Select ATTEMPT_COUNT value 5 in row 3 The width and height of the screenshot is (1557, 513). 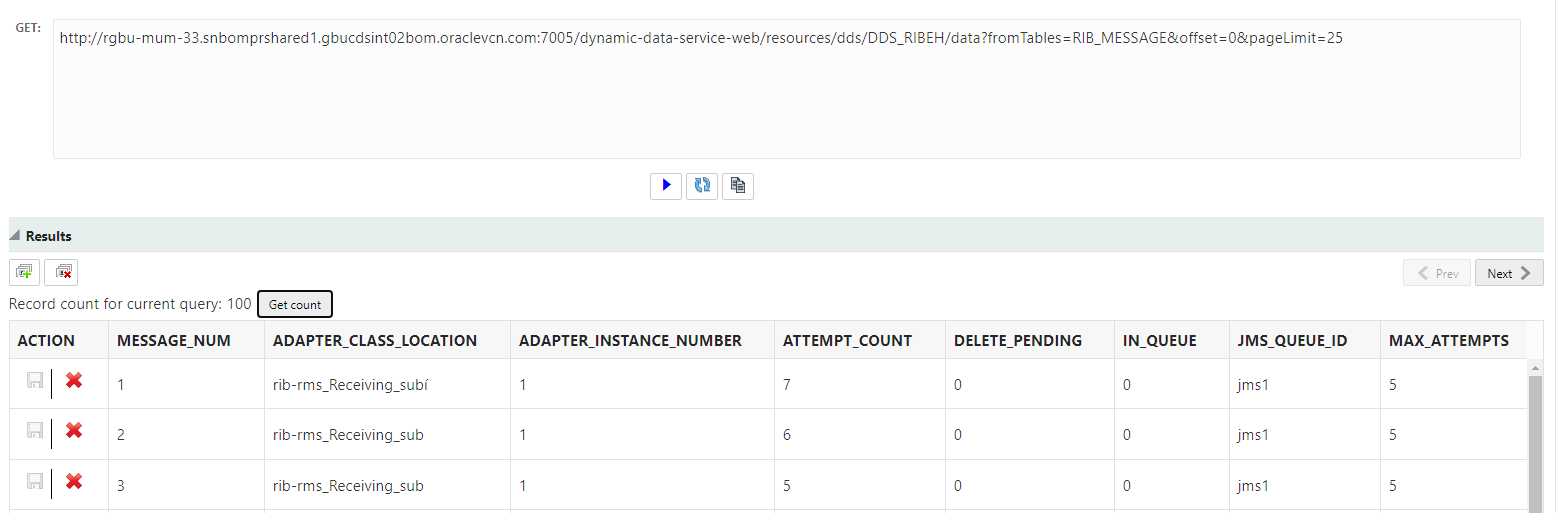click(x=860, y=485)
